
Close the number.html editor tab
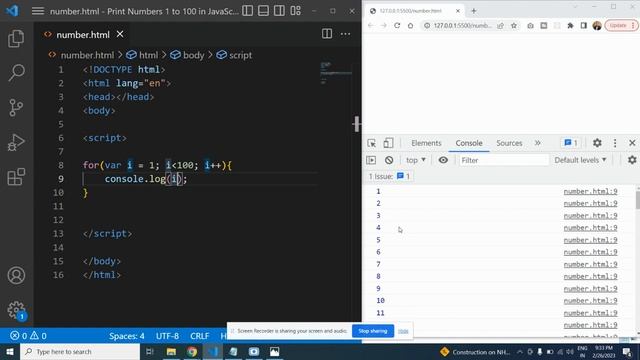click(120, 34)
